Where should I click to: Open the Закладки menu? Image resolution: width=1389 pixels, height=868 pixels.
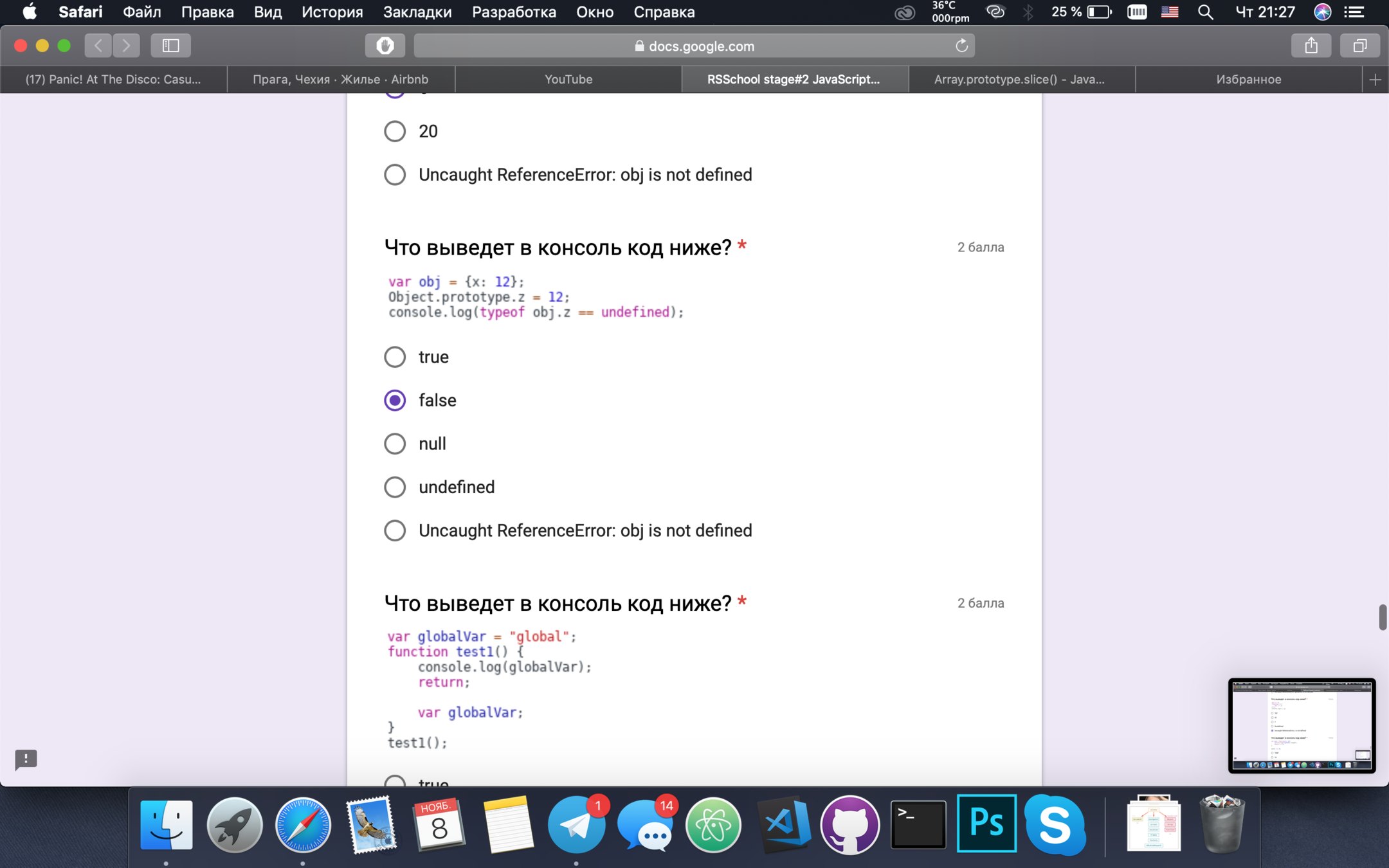[417, 12]
